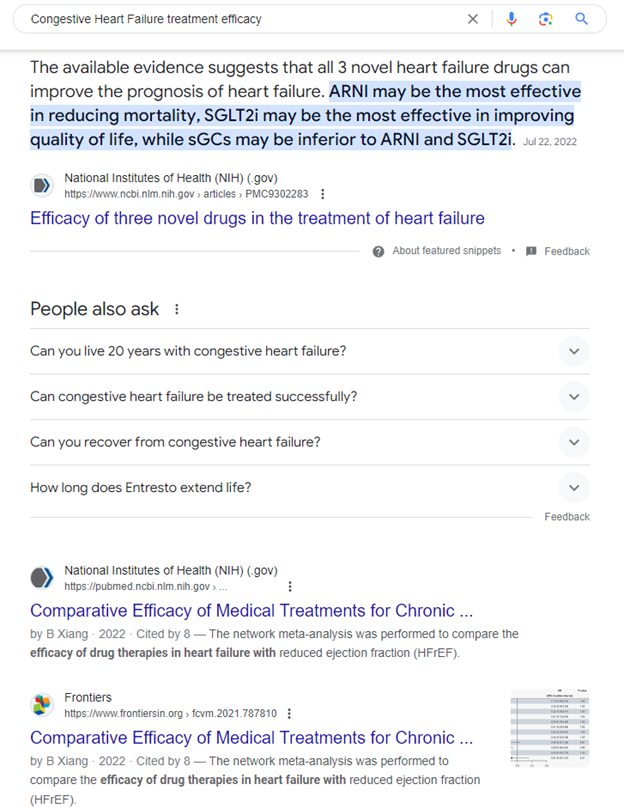Image resolution: width=624 pixels, height=811 pixels.
Task: Click About featured snippets help icon
Action: [x=378, y=251]
